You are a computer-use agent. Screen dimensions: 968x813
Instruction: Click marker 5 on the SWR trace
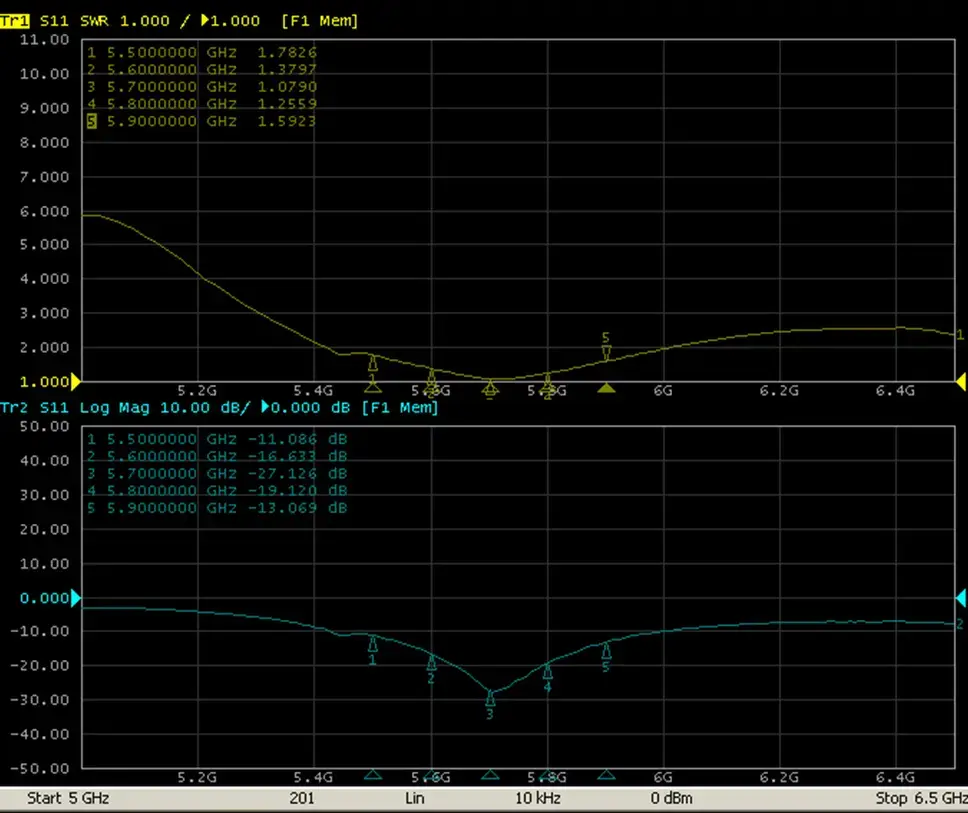606,346
